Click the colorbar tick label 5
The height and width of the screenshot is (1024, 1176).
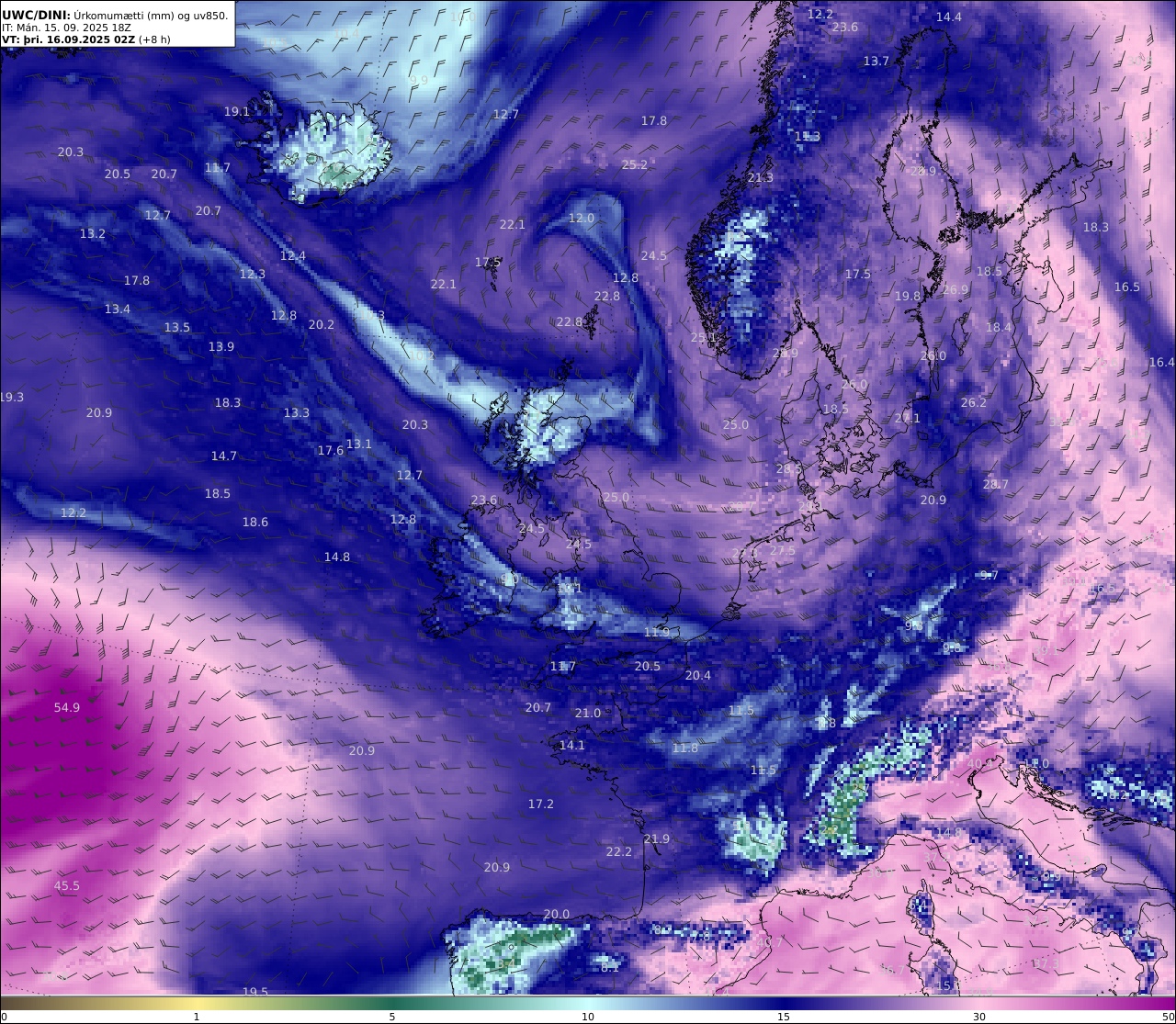(x=392, y=1017)
